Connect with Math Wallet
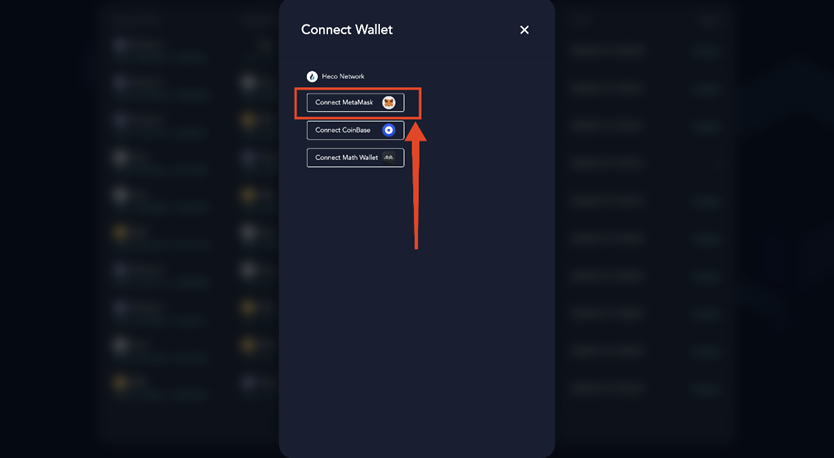This screenshot has width=834, height=458. [355, 158]
